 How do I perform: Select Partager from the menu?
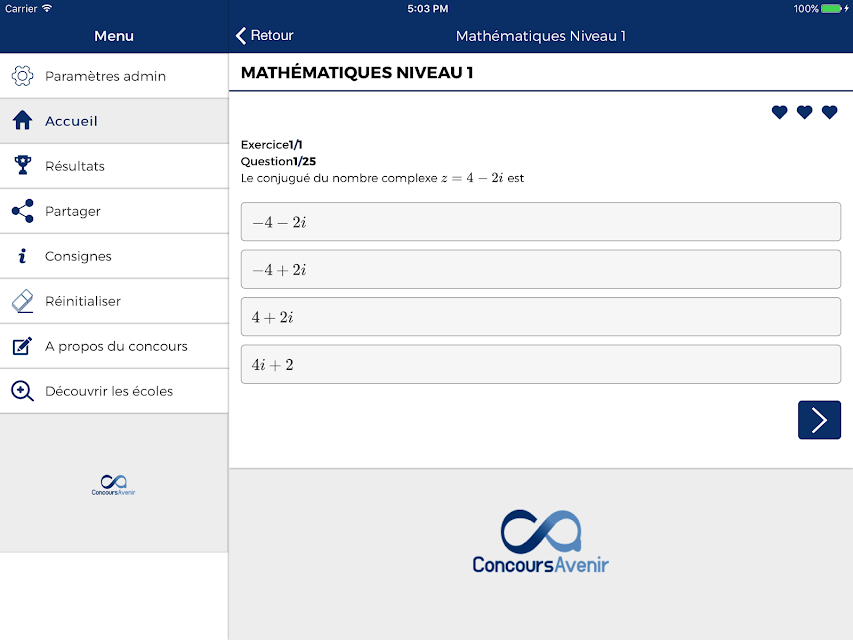(114, 211)
